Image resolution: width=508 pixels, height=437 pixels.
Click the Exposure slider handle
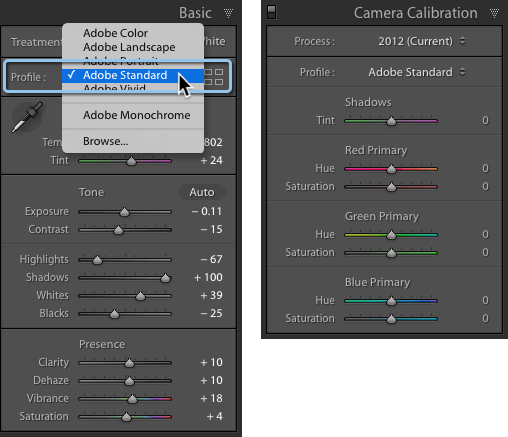[x=124, y=212]
